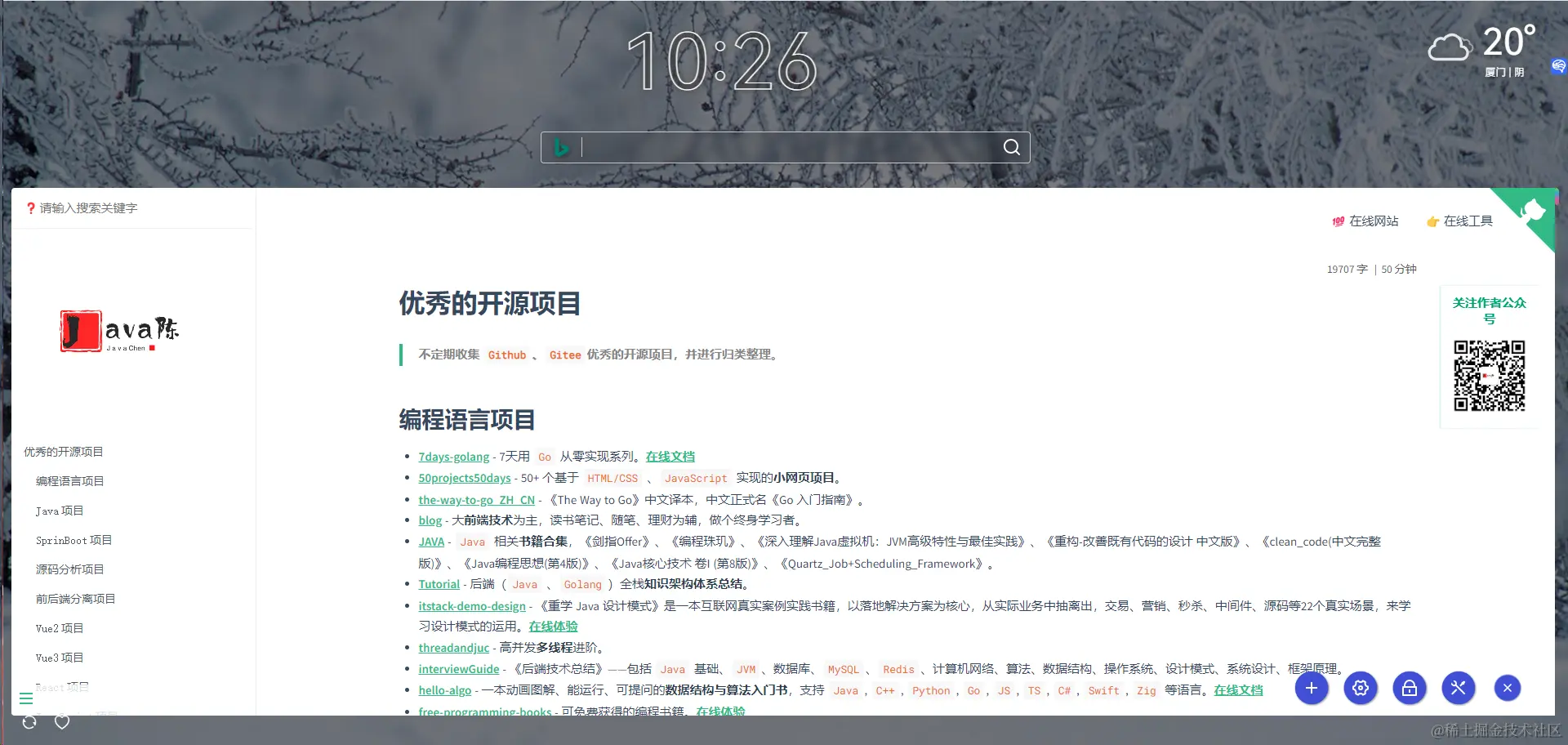
Task: Open the 50projects50days link
Action: 465,478
